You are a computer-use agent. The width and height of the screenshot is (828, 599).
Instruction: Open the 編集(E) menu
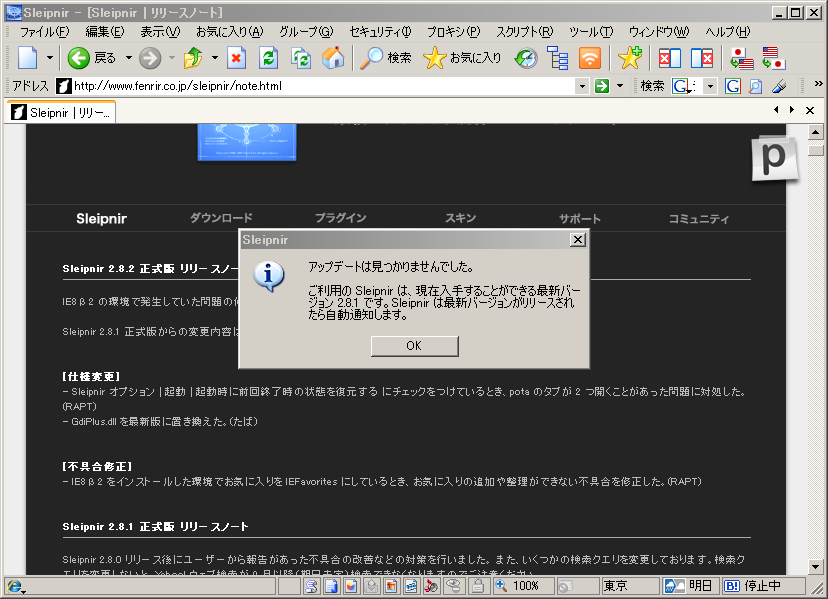[105, 32]
